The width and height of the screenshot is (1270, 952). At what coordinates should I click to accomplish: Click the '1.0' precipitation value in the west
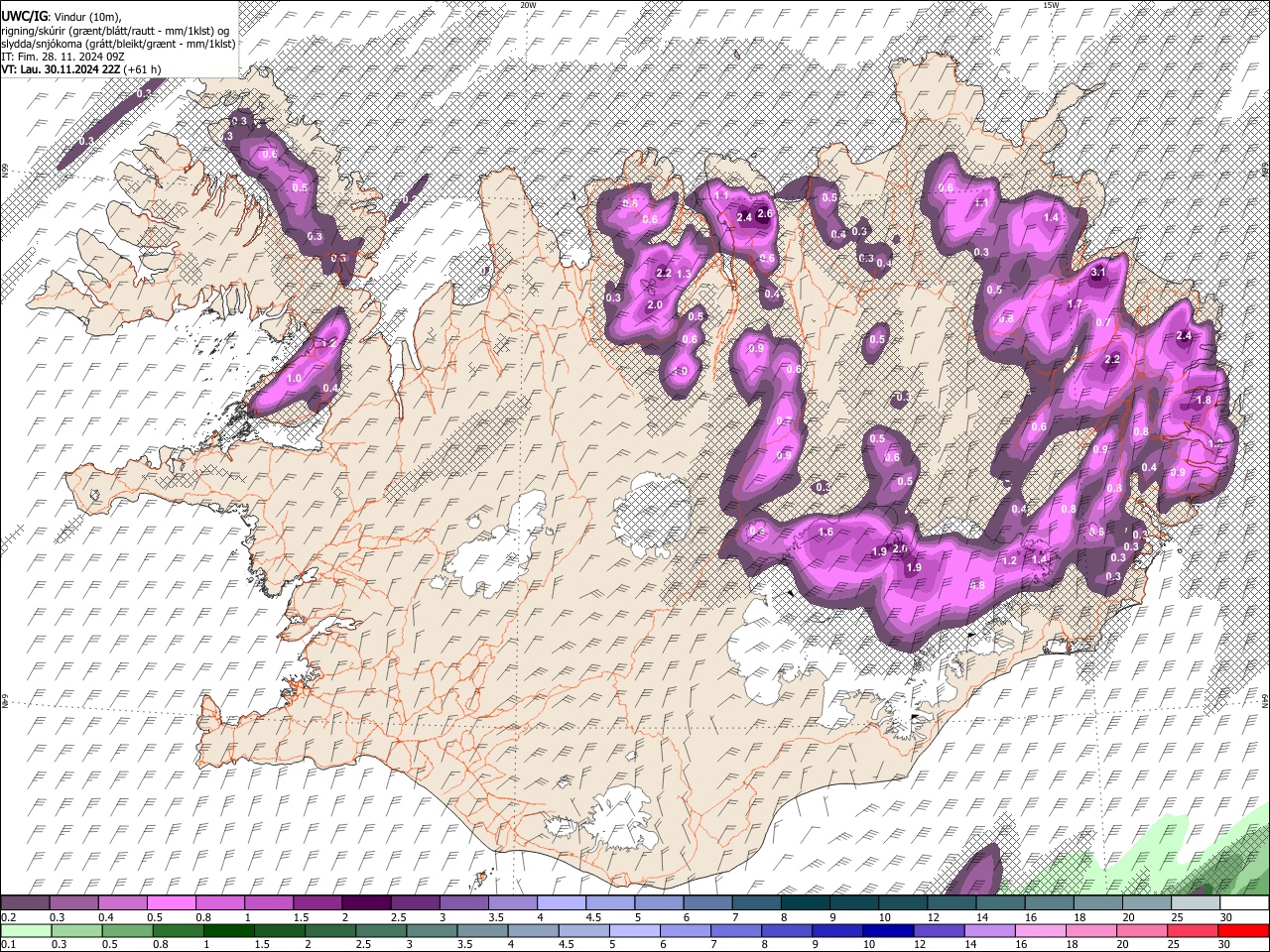(294, 379)
